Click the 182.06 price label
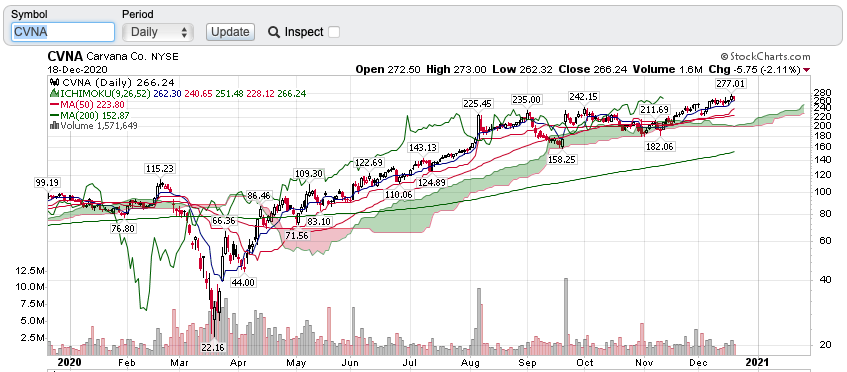 [x=660, y=146]
